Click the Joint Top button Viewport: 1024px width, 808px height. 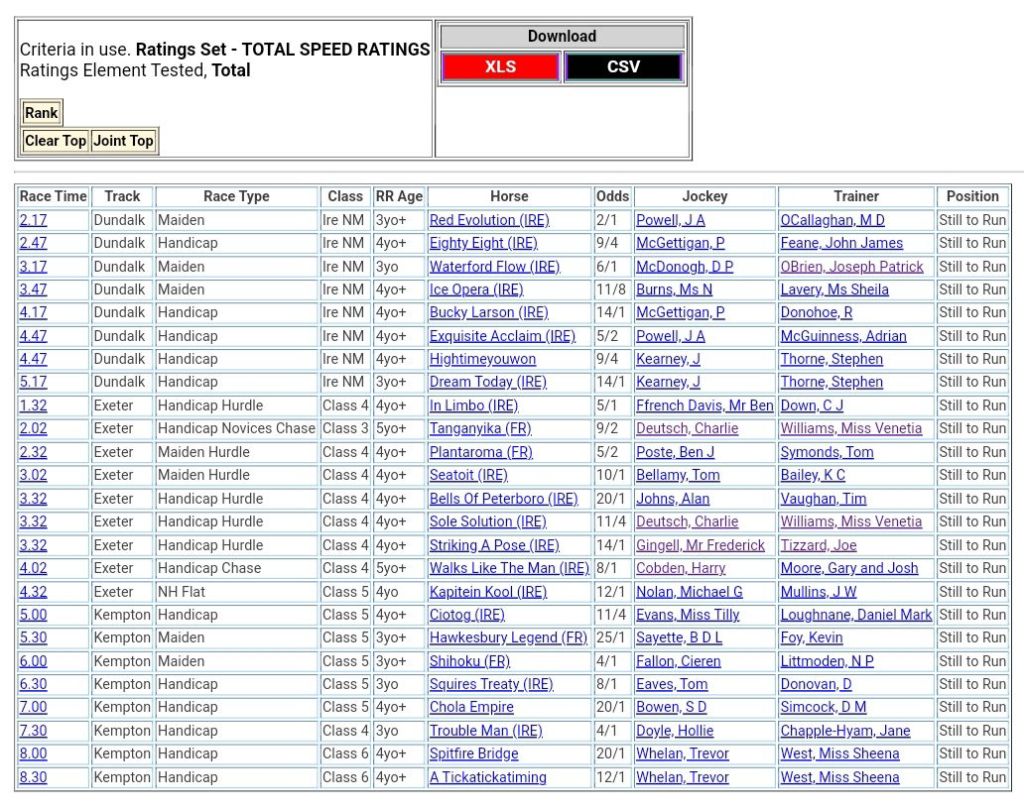click(x=124, y=141)
